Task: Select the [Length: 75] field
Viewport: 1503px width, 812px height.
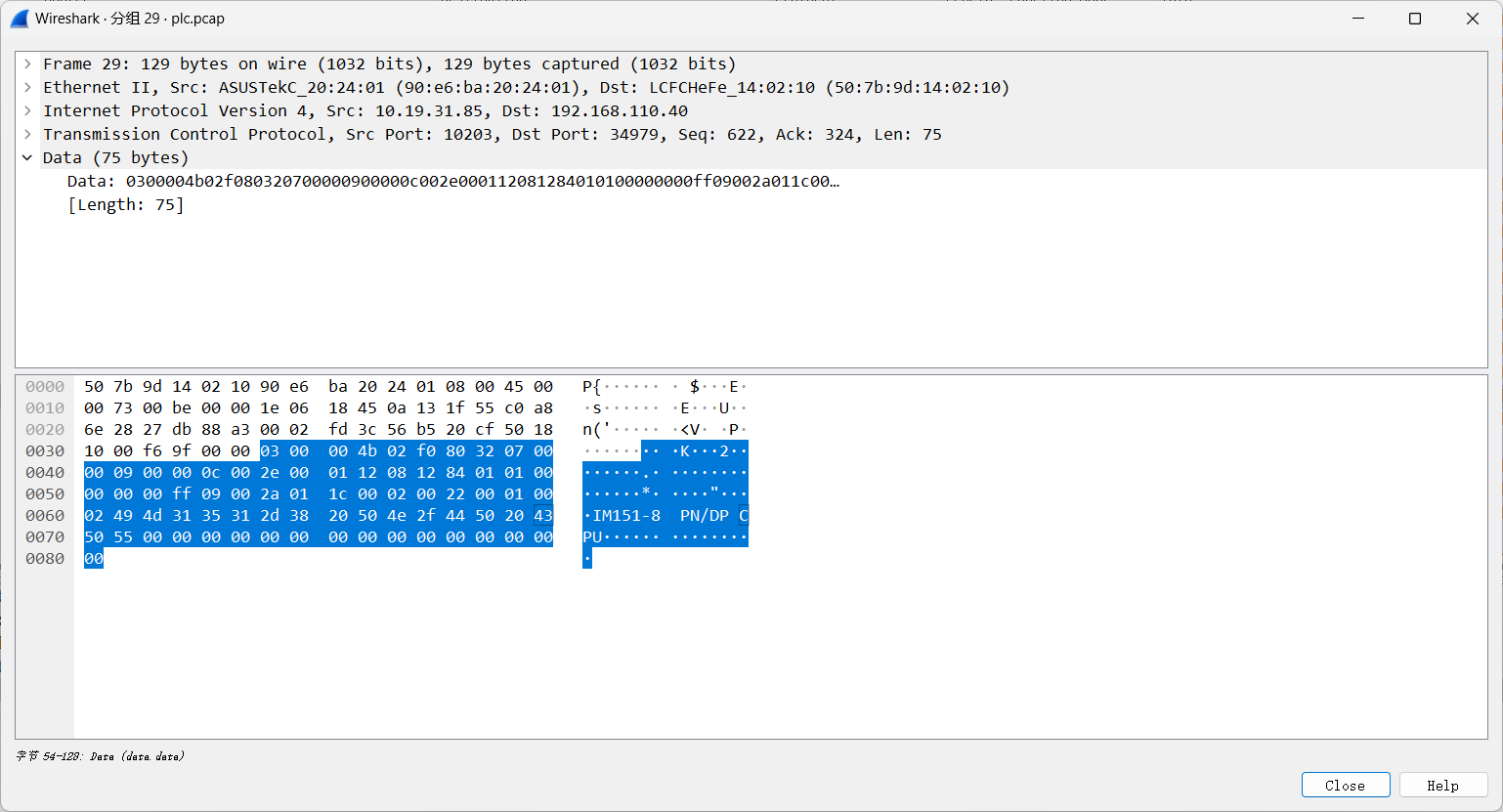Action: coord(125,204)
